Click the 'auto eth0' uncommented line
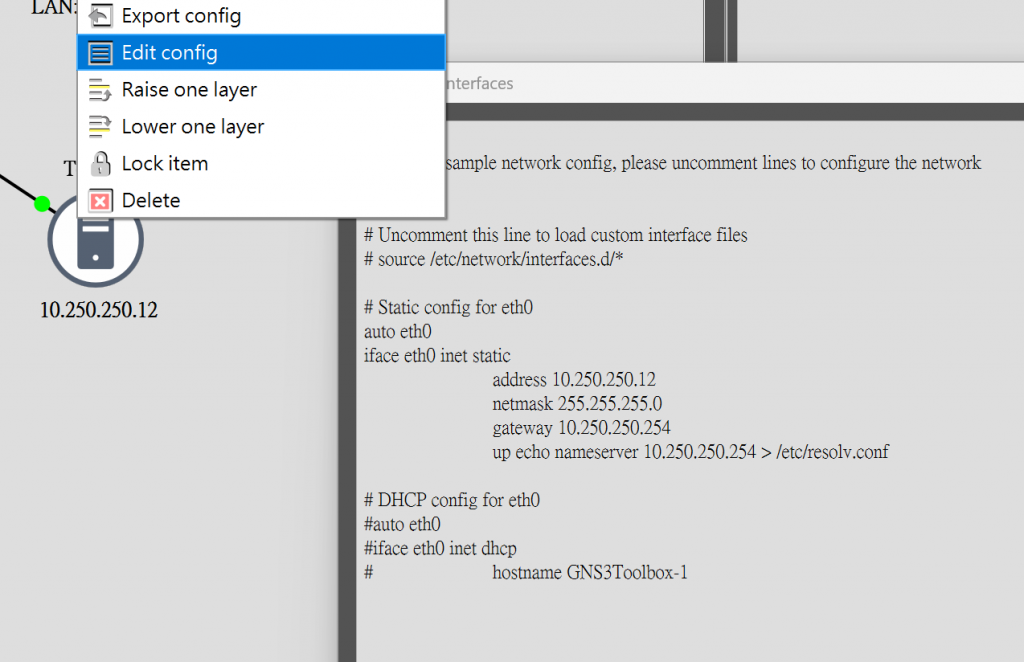This screenshot has height=662, width=1024. (x=398, y=332)
